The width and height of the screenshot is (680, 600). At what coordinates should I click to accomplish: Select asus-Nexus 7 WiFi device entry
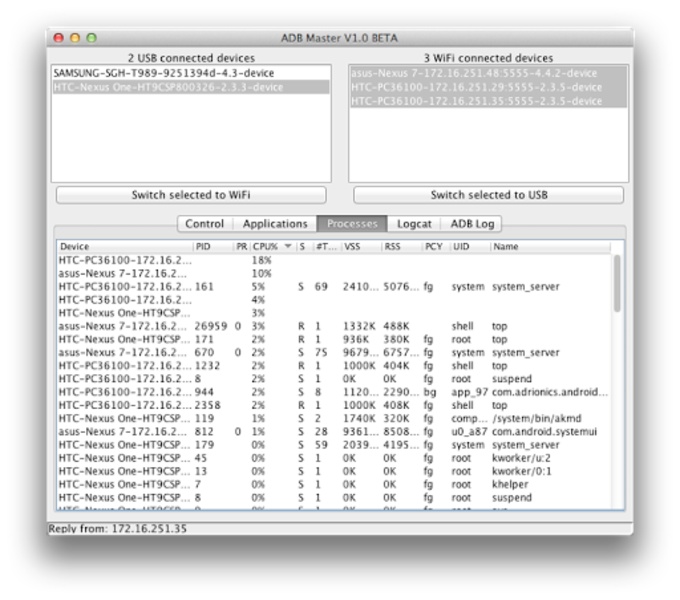tap(488, 73)
